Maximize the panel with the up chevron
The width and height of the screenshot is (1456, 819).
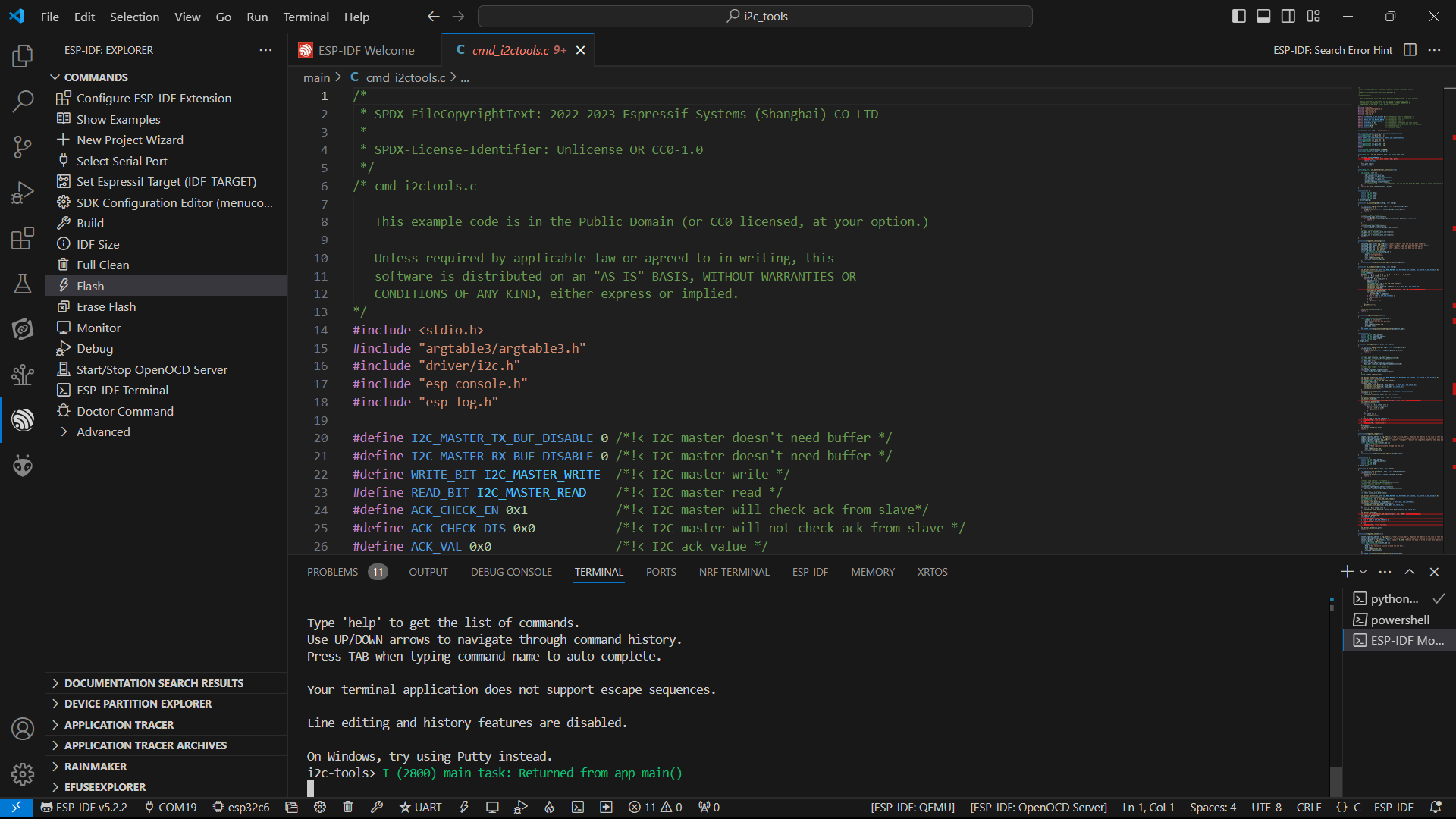tap(1410, 572)
